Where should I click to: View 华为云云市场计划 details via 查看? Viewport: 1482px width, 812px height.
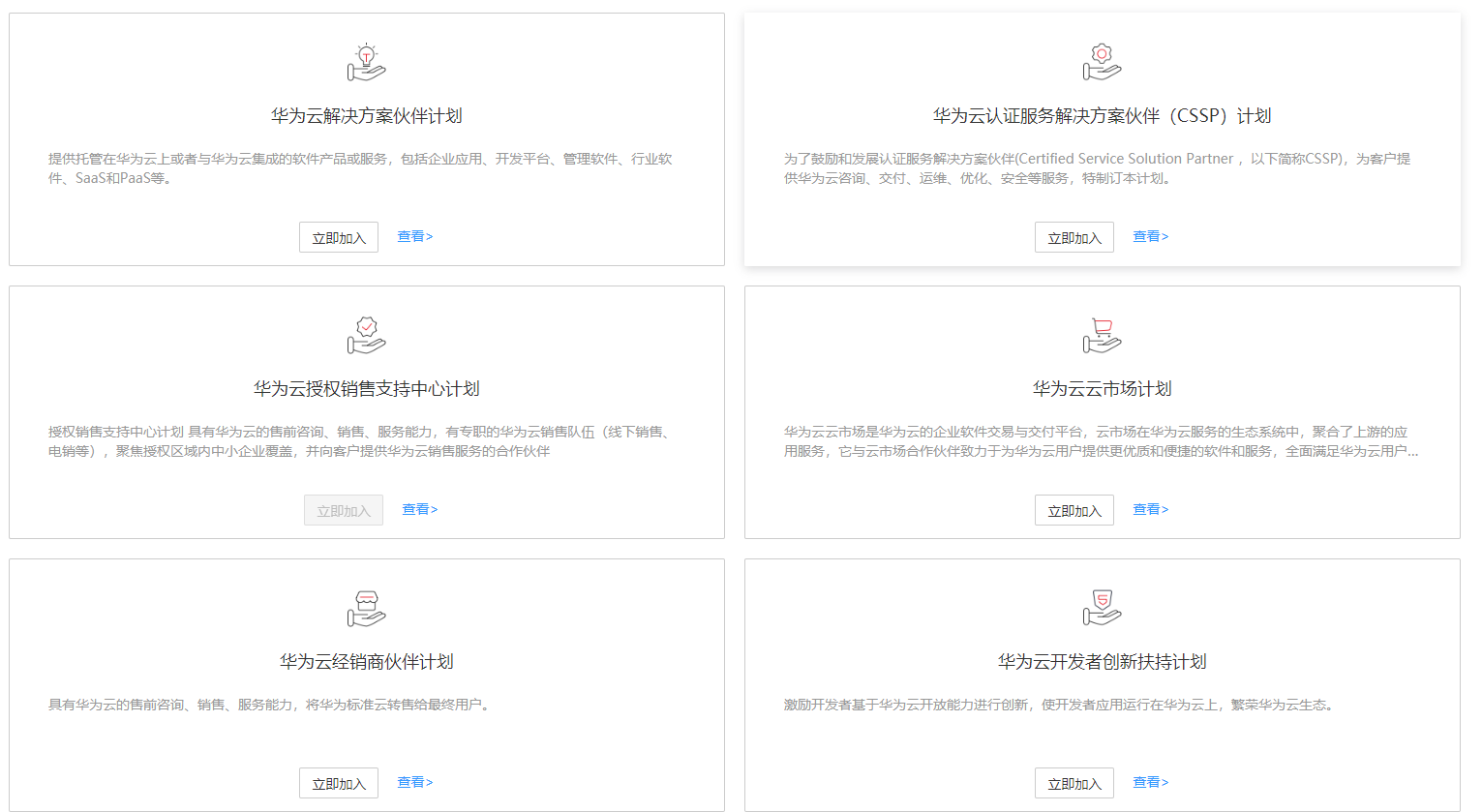[1151, 509]
